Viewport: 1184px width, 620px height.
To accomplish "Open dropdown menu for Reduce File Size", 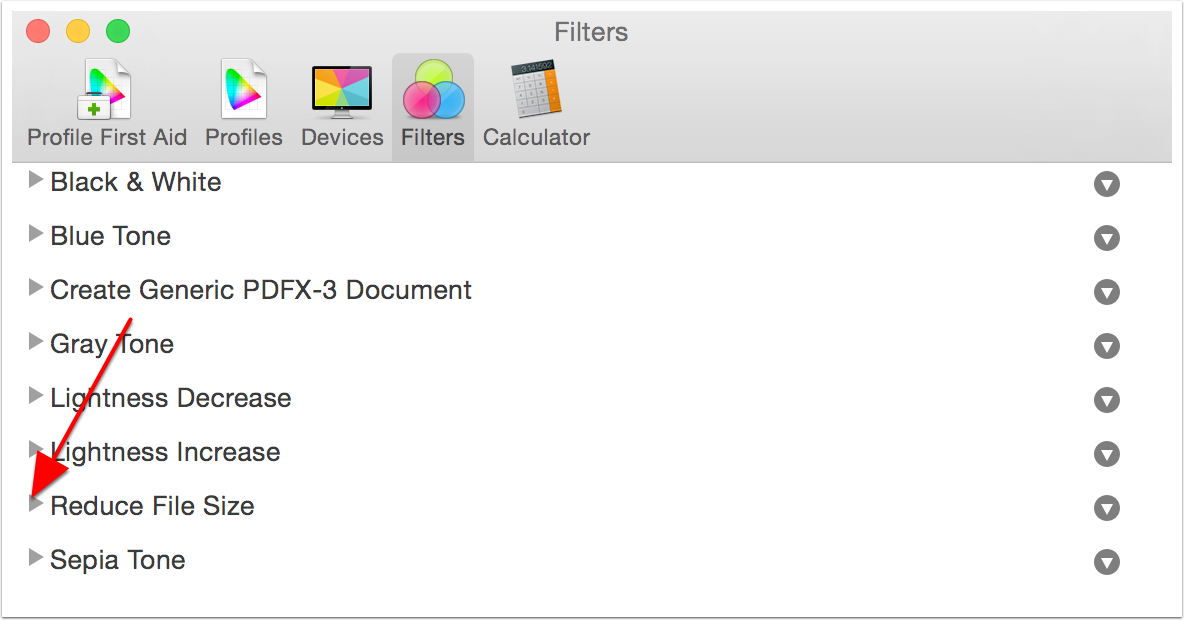I will 1106,508.
